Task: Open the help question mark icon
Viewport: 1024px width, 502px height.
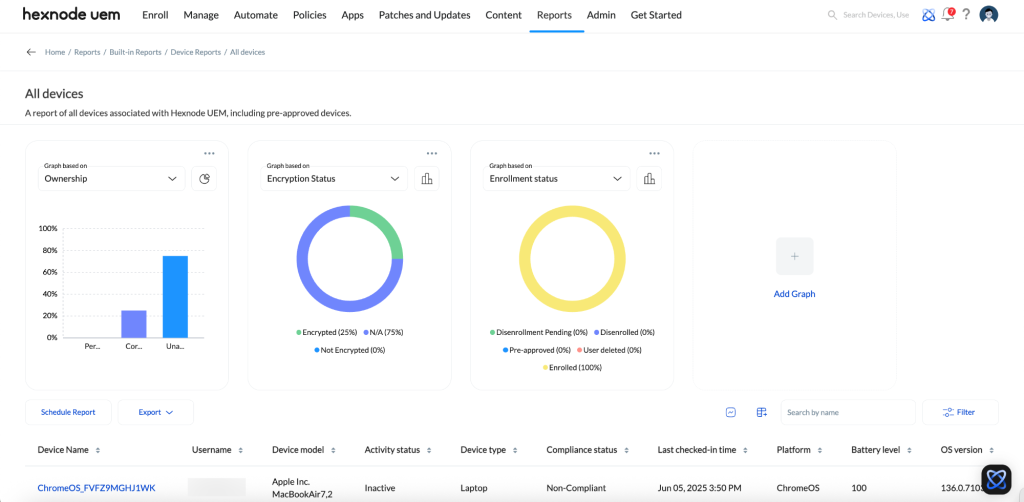Action: tap(967, 15)
